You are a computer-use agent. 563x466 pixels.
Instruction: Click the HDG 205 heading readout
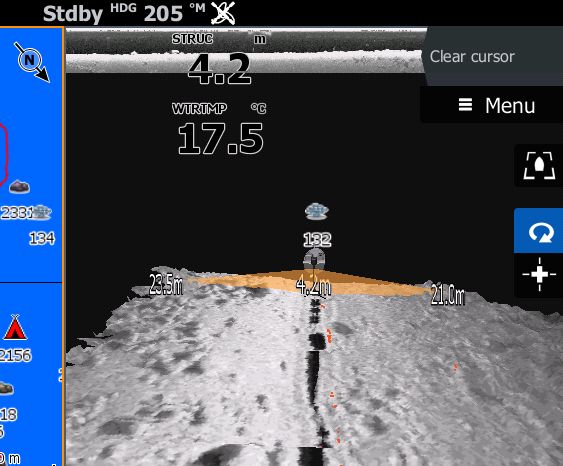click(x=158, y=13)
